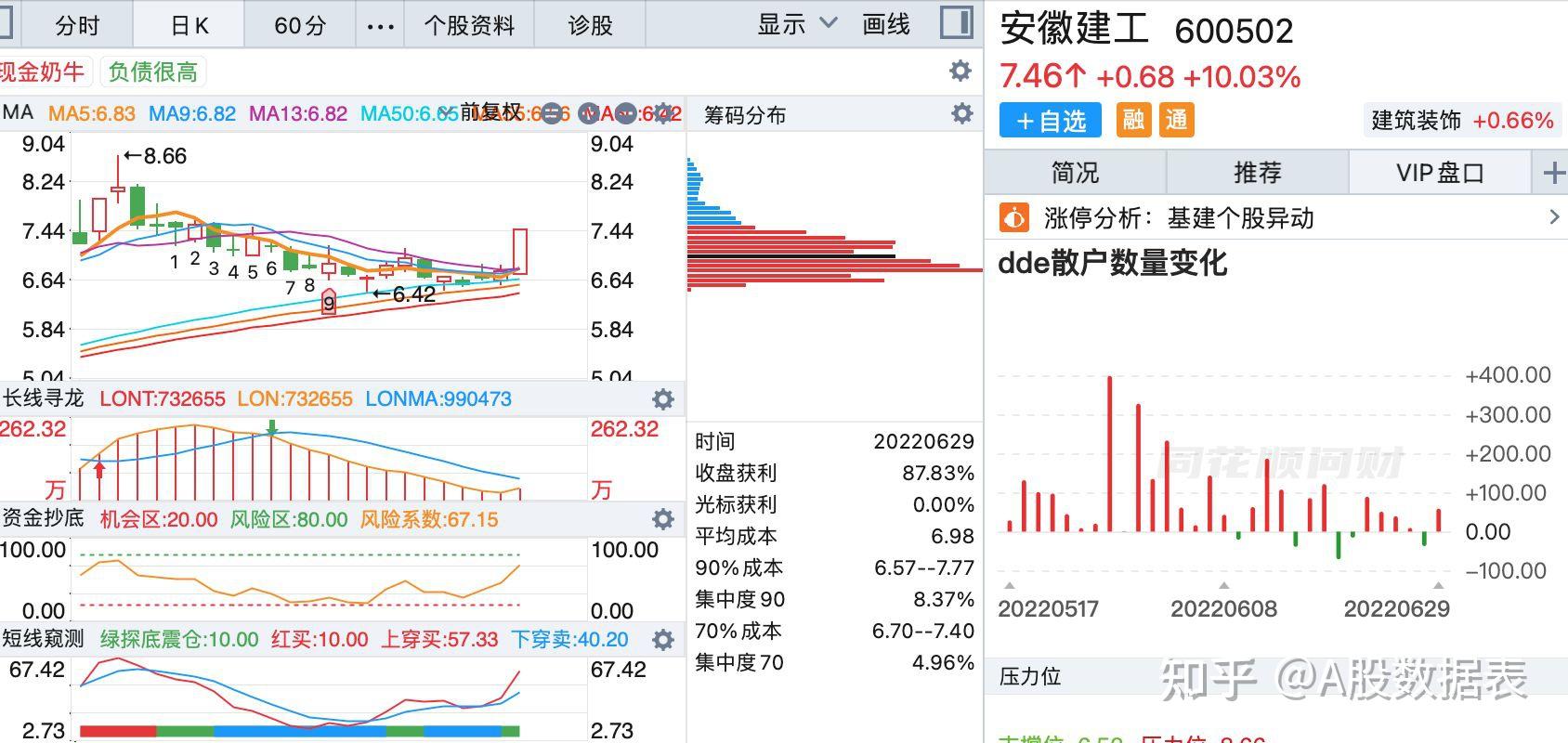The image size is (1568, 743).
Task: Expand the 显示 dropdown menu
Action: click(x=797, y=24)
